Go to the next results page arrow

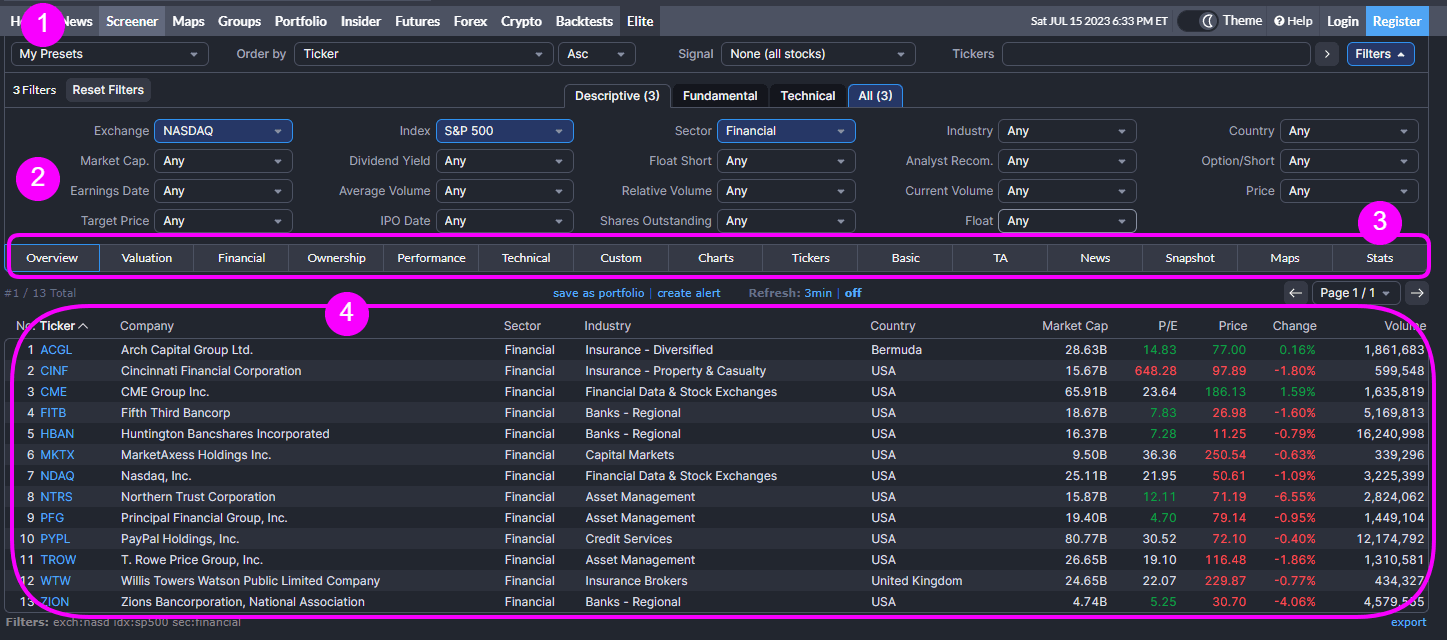point(1417,293)
